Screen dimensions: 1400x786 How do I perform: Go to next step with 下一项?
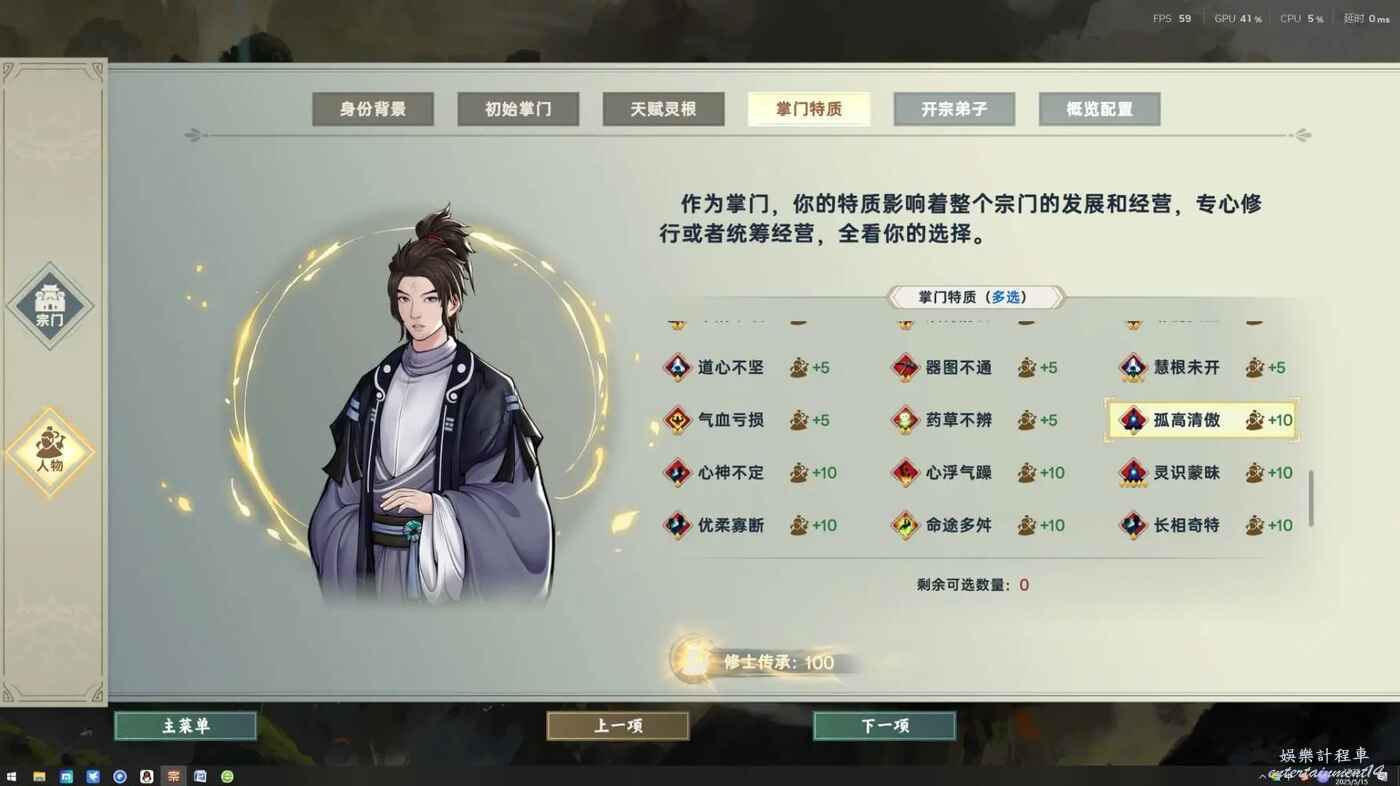[884, 726]
